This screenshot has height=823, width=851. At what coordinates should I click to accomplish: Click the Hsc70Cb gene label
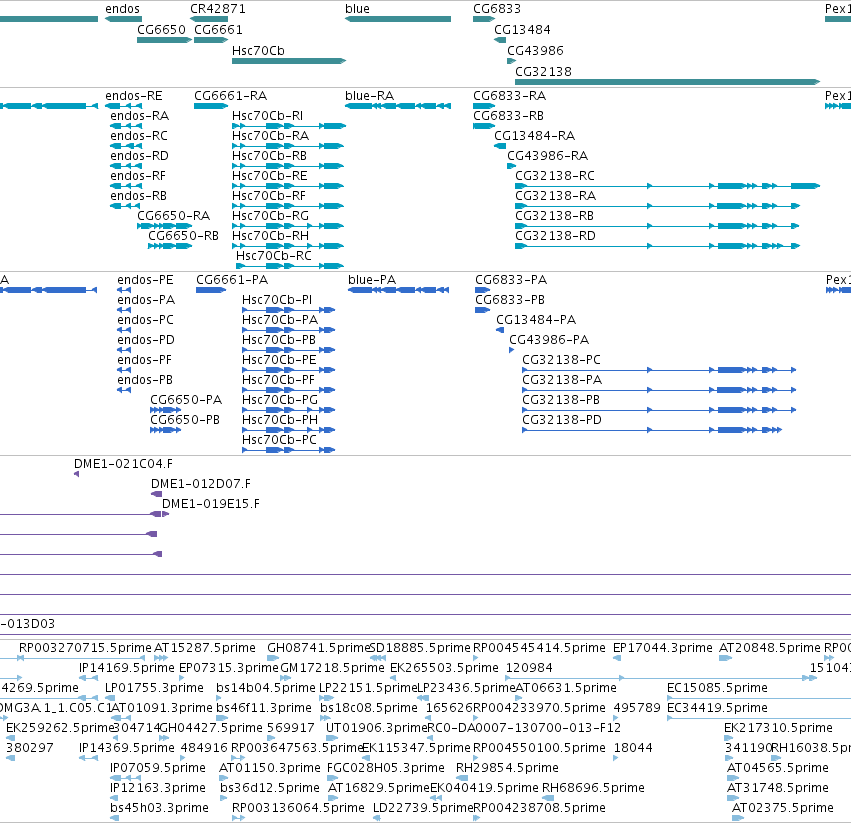pyautogui.click(x=258, y=50)
